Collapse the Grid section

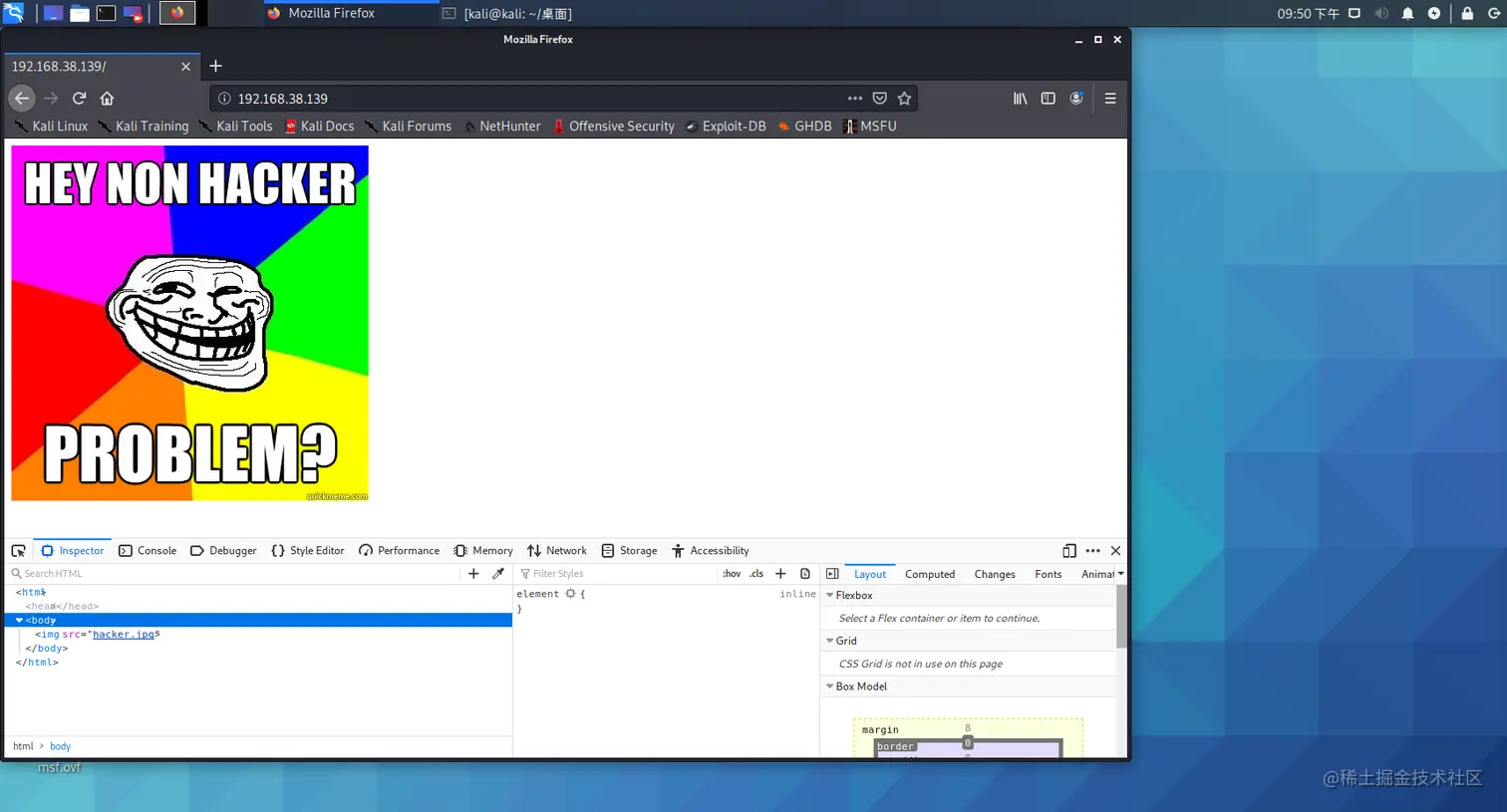829,642
